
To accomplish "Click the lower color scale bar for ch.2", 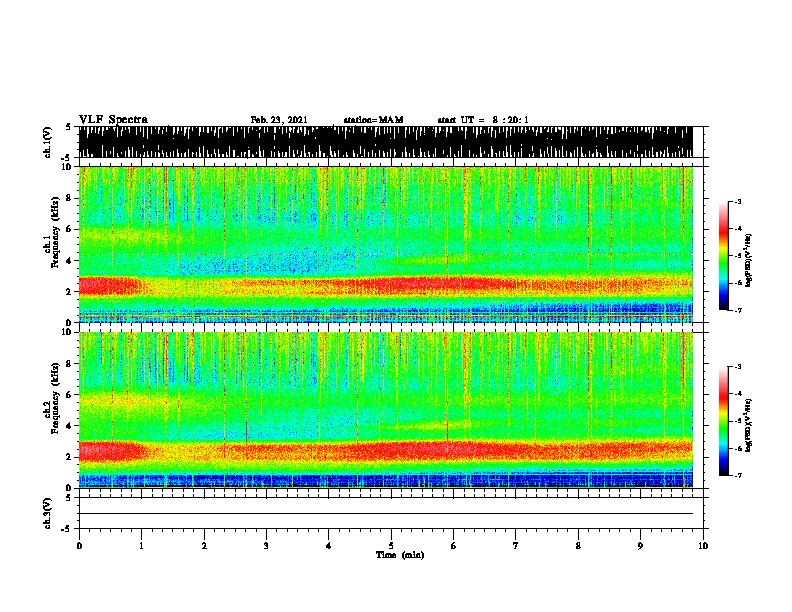I will 724,421.
